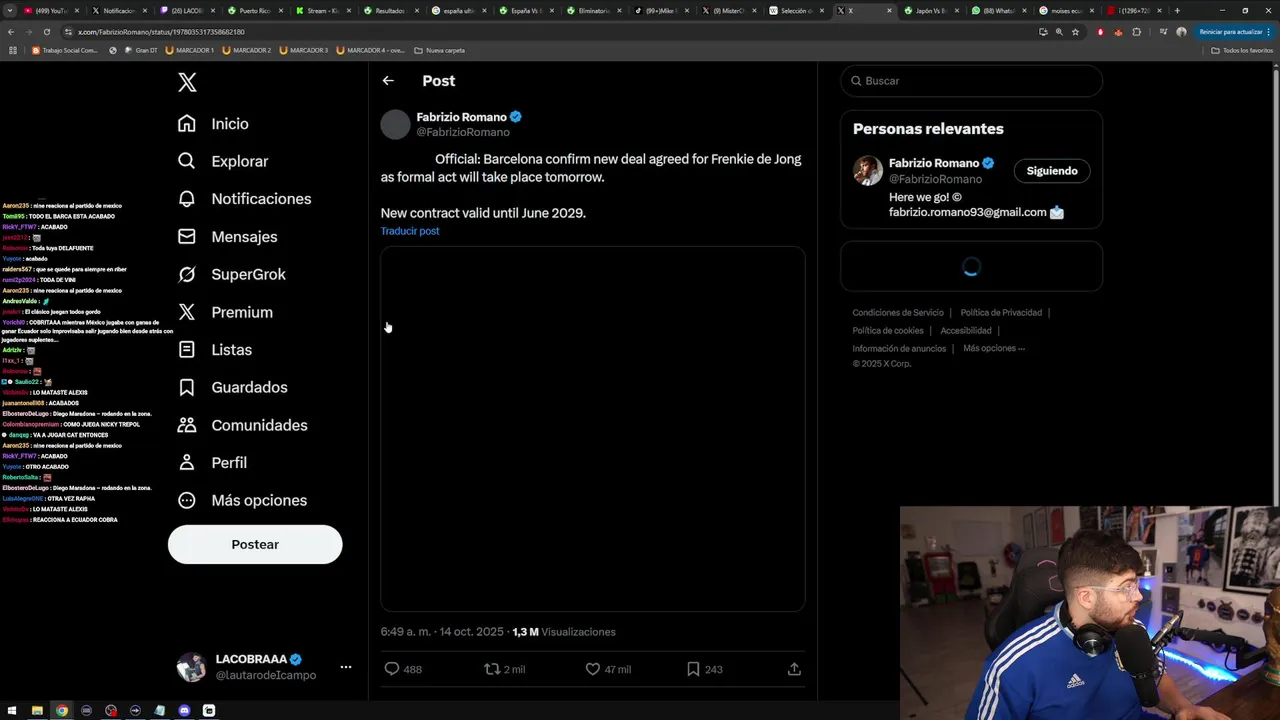Open Todos los favoritos folder
The image size is (1280, 720).
pyautogui.click(x=1241, y=50)
